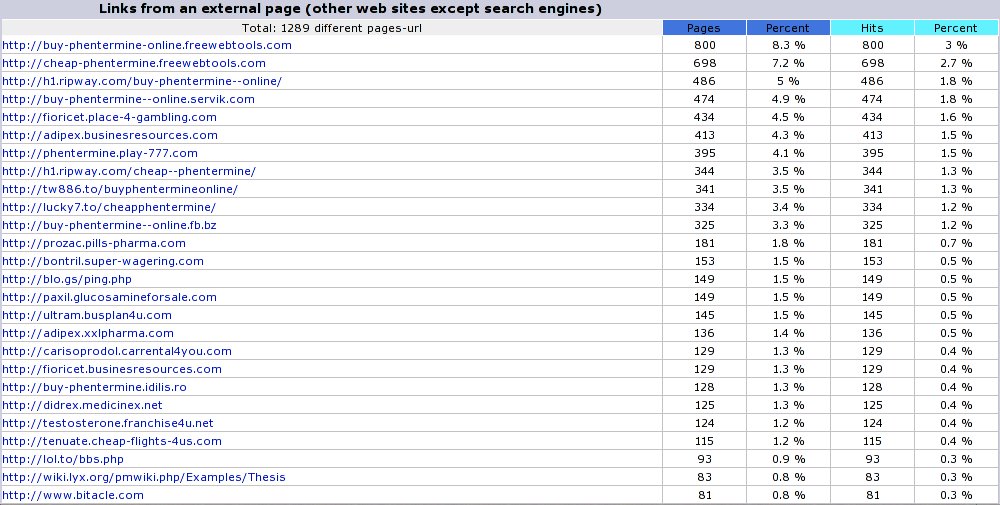Click the Percent header next to Pages
Image resolution: width=1000 pixels, height=505 pixels.
pos(788,27)
